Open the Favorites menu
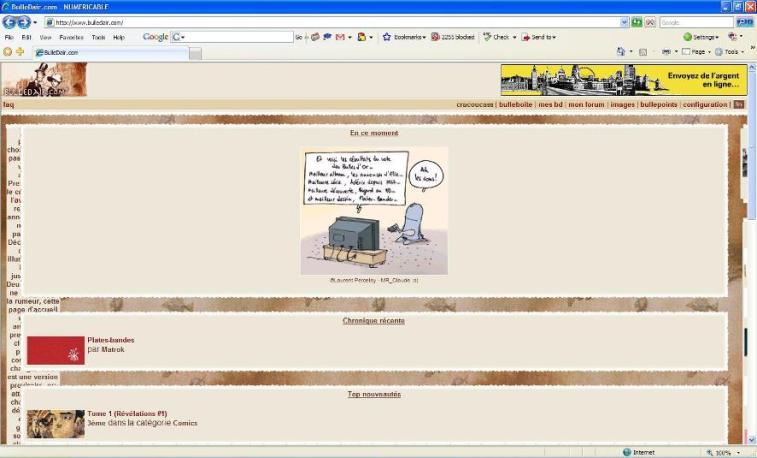 [71, 37]
